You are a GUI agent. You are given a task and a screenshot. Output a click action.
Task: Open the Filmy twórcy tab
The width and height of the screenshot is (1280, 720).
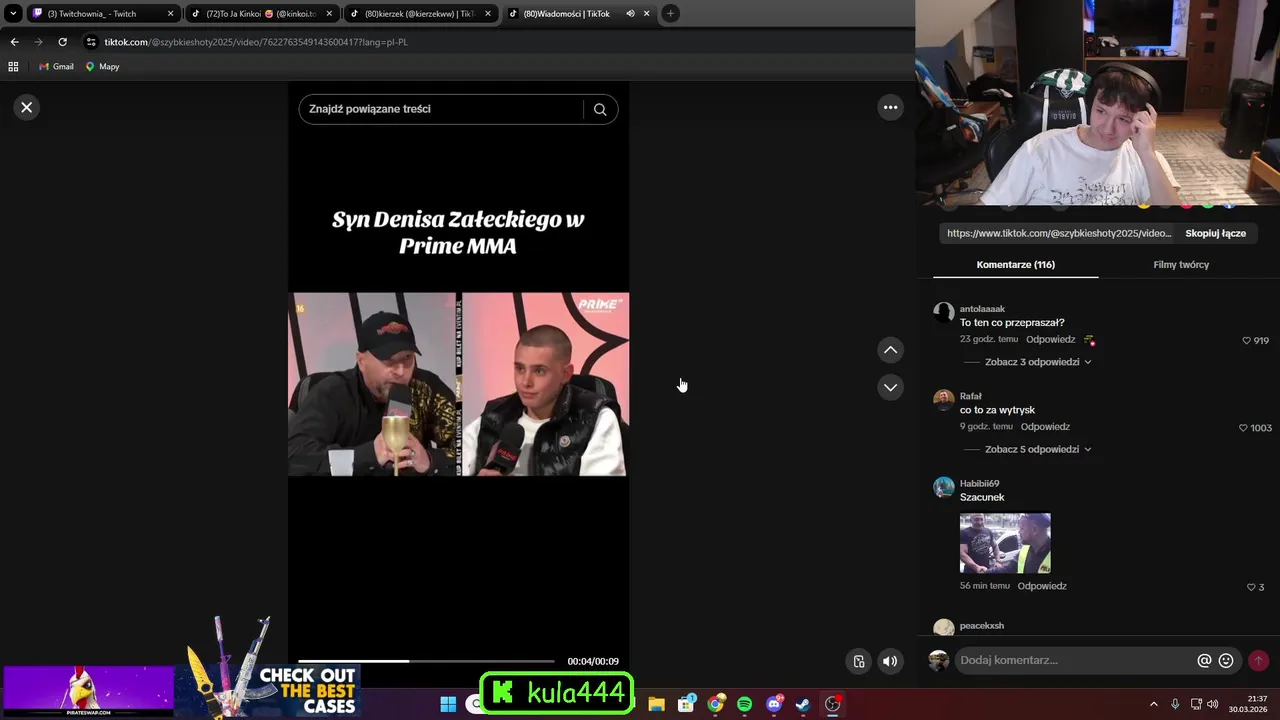click(x=1181, y=265)
